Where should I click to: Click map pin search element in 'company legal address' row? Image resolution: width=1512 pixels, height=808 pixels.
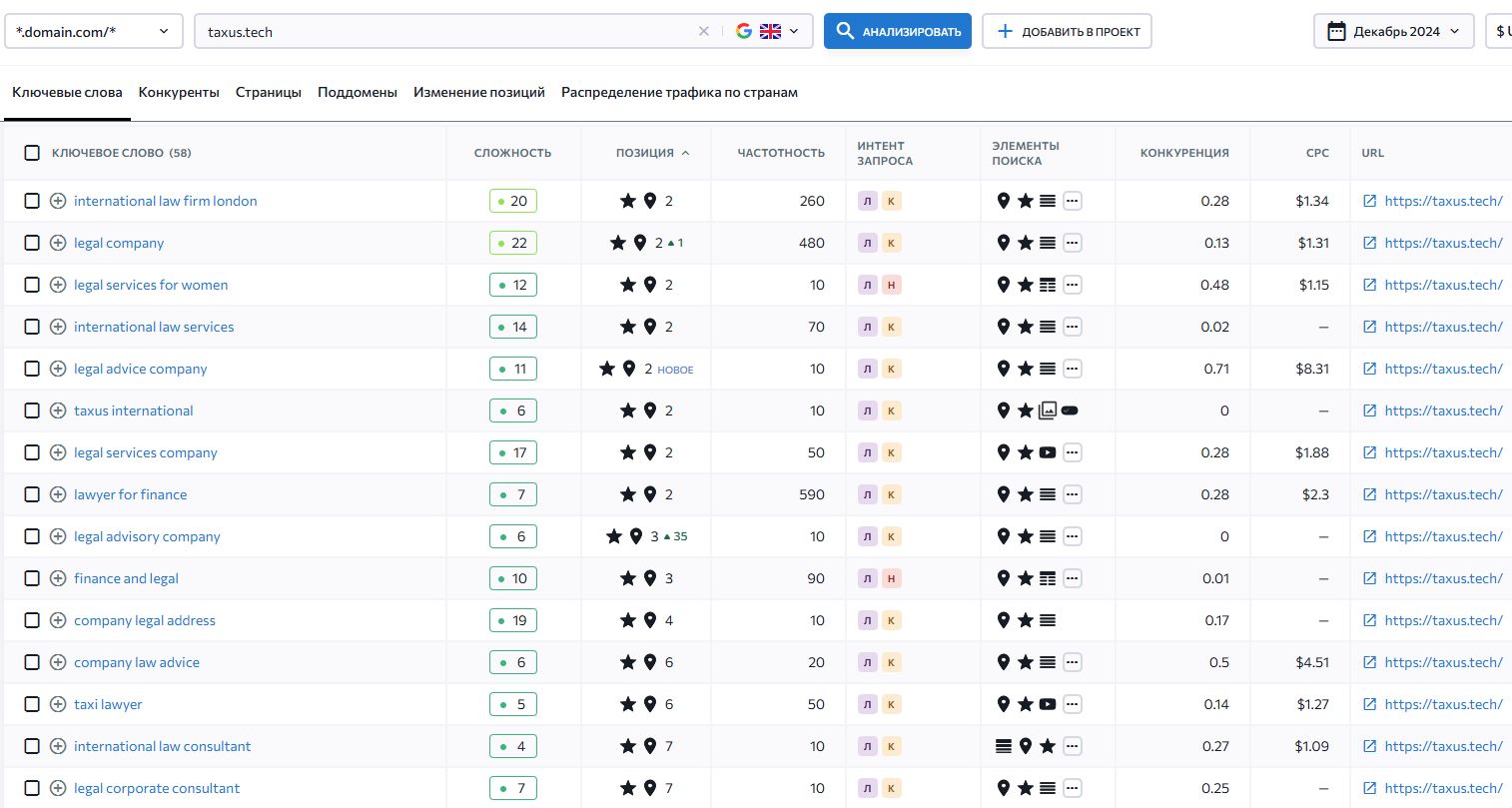coord(1004,620)
